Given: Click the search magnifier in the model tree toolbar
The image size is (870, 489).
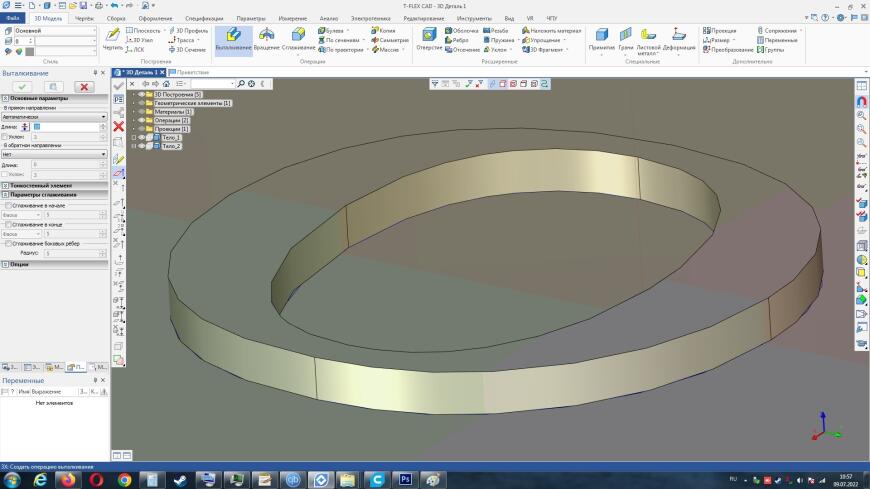Looking at the screenshot, I should click(x=241, y=84).
